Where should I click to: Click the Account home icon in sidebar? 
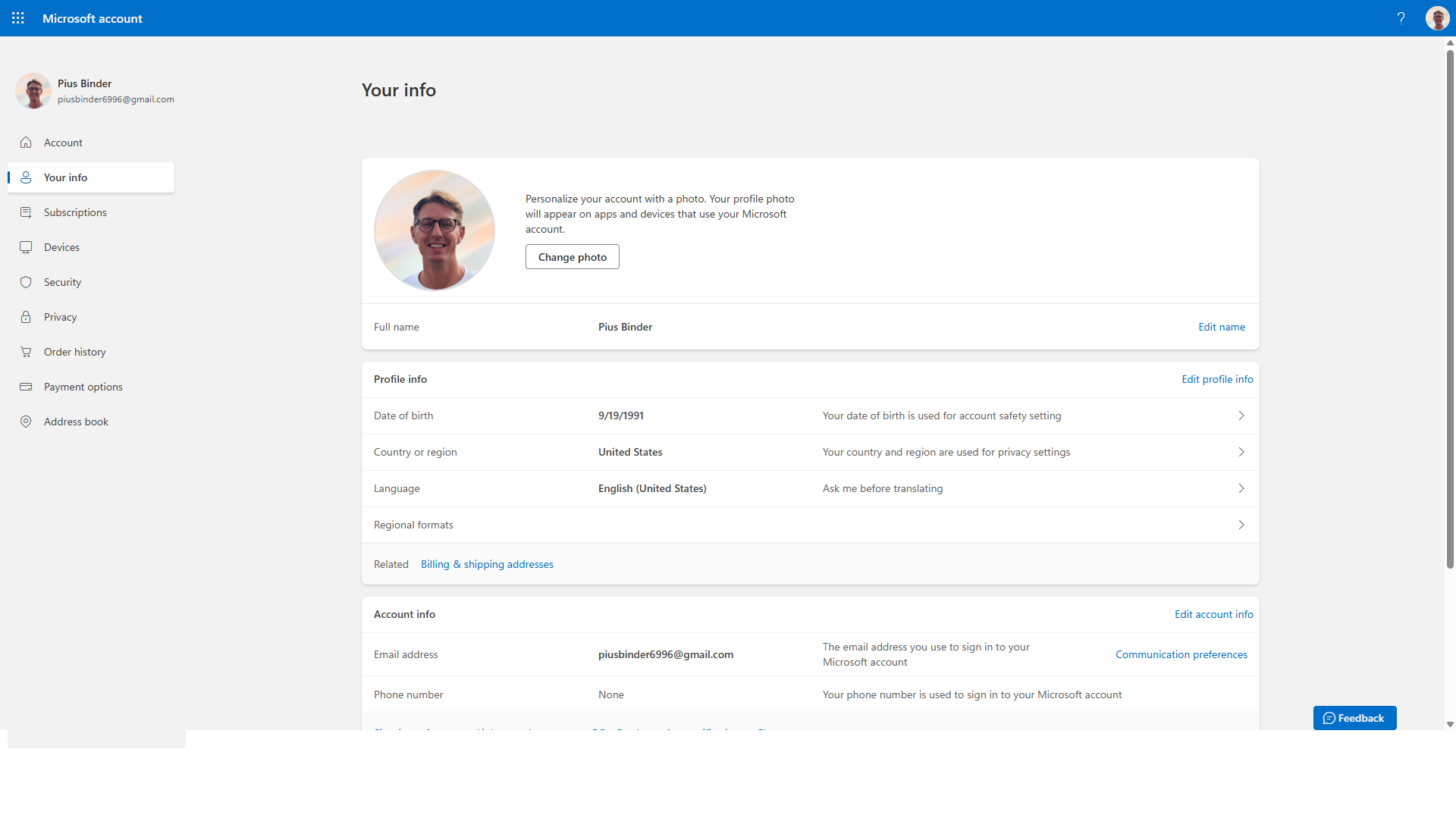tap(26, 143)
